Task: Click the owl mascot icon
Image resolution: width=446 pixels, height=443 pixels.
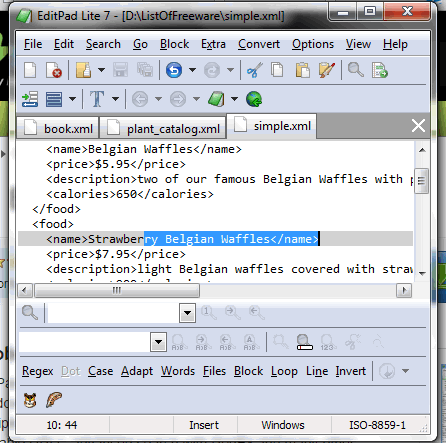Action: coord(30,400)
